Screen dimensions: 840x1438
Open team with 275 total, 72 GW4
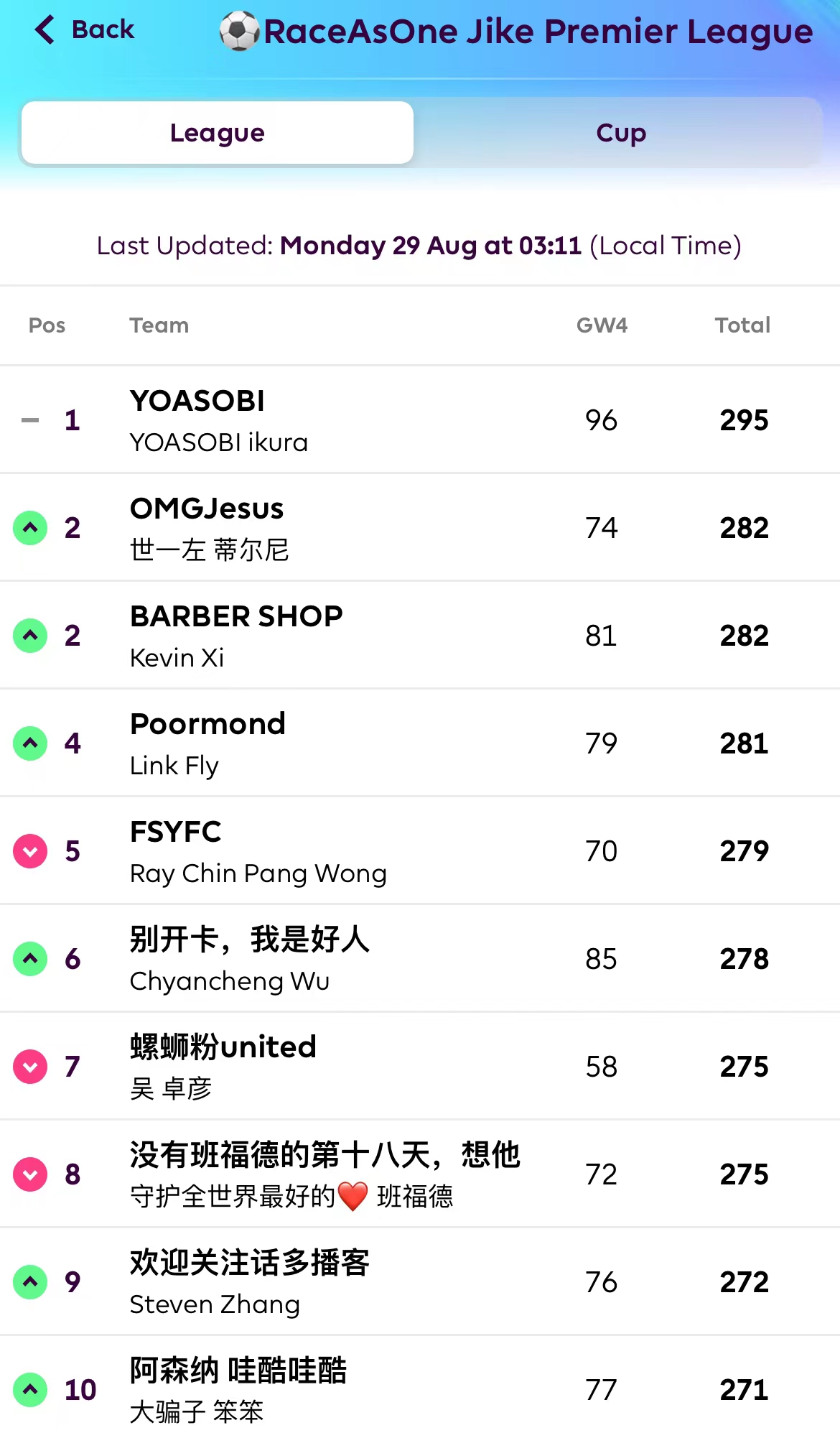tap(325, 1155)
